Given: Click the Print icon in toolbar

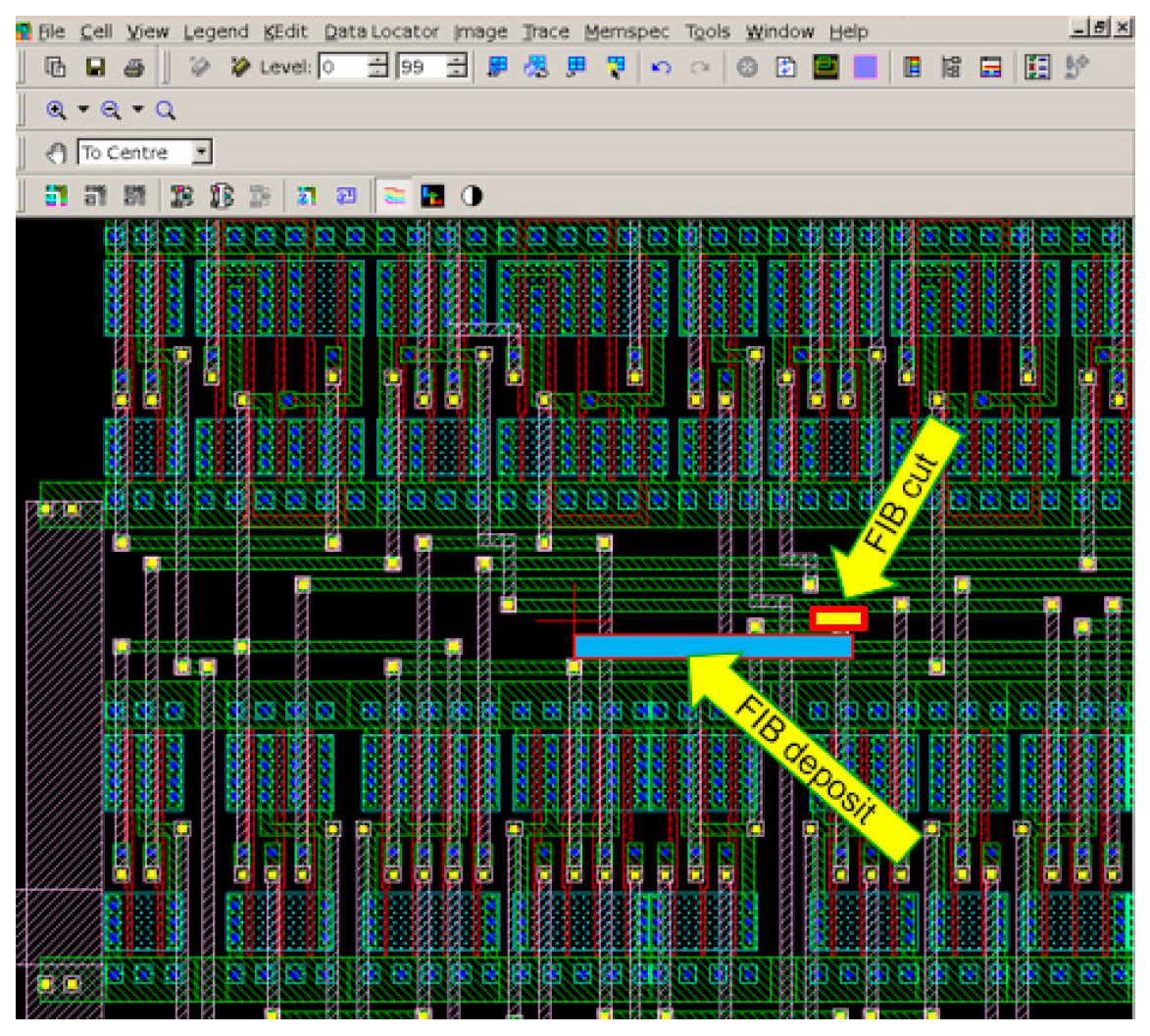Looking at the screenshot, I should (132, 68).
